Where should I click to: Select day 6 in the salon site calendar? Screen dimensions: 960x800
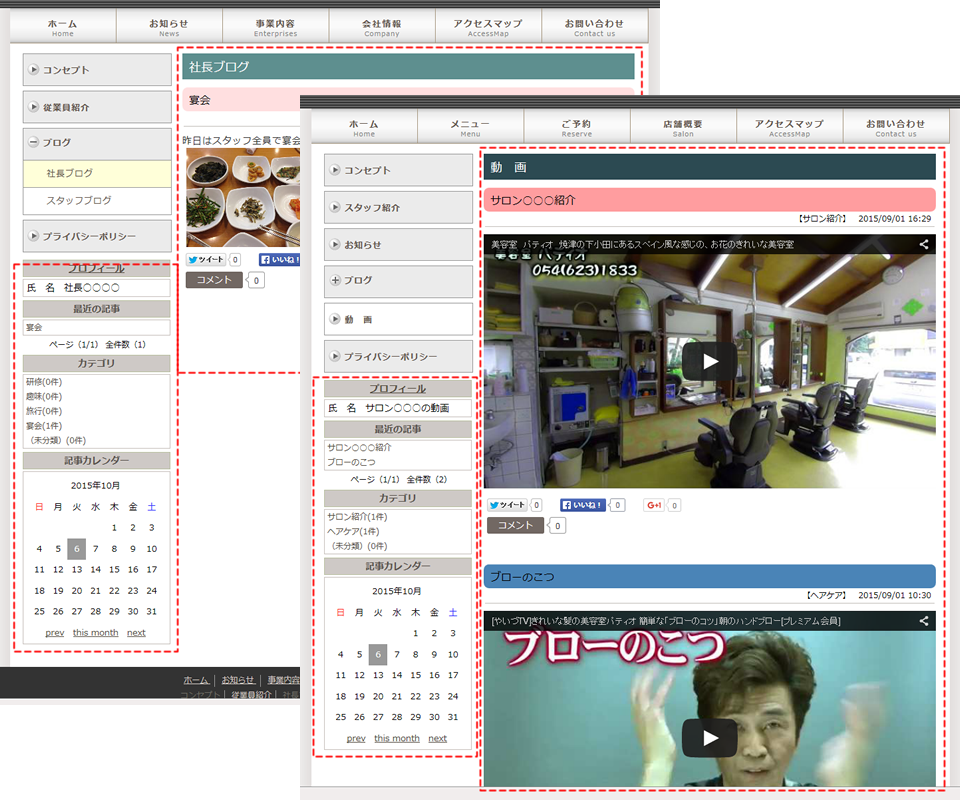tap(378, 654)
